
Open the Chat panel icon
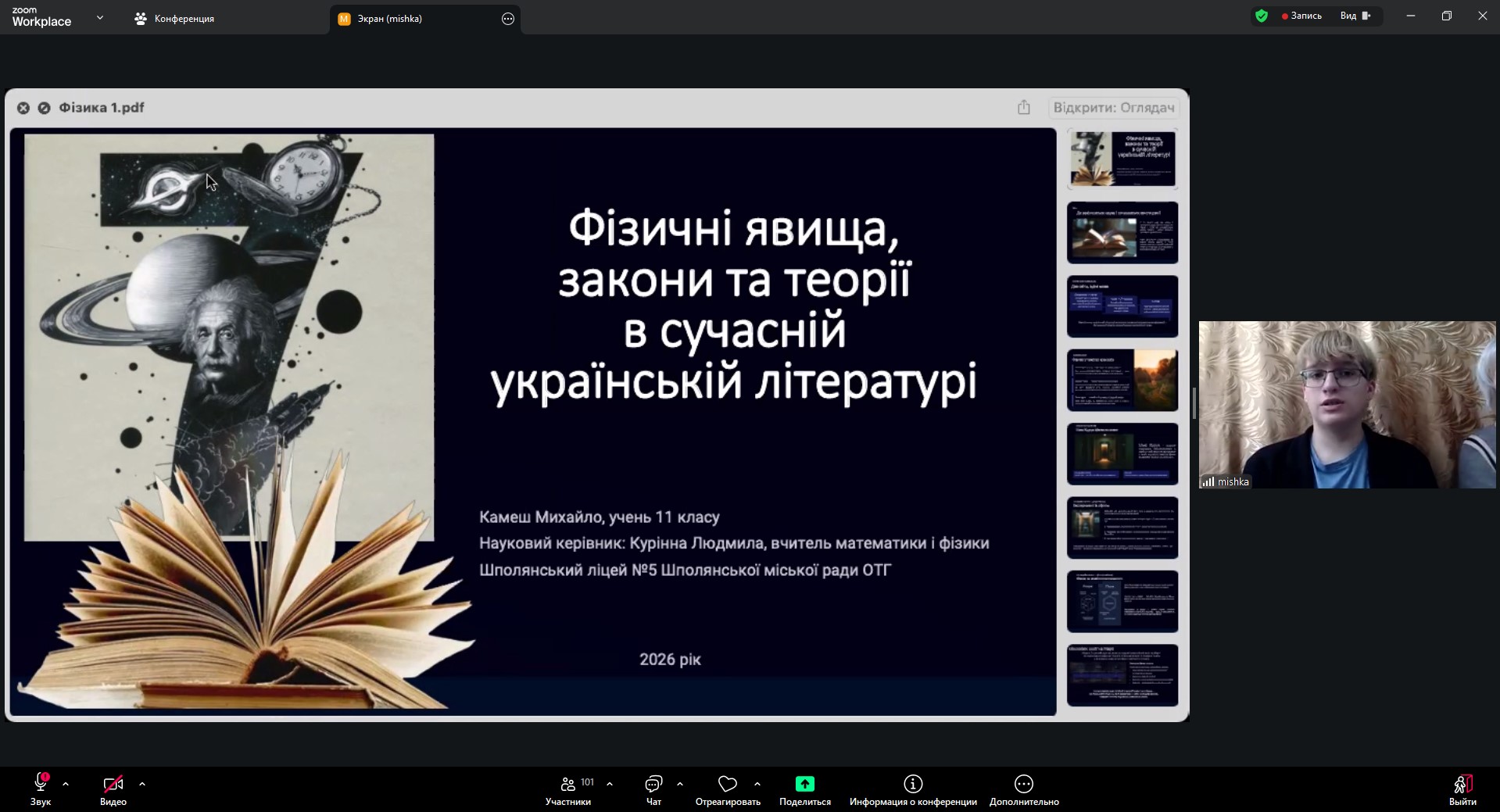653,784
